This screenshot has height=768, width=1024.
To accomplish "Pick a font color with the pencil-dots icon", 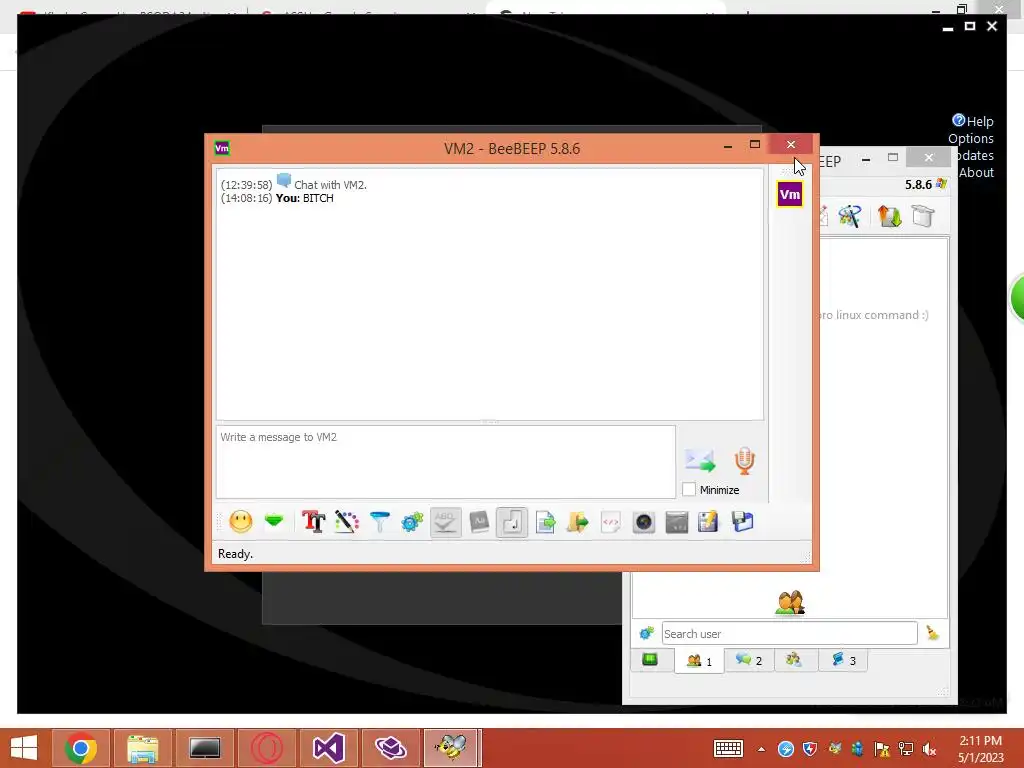I will click(x=347, y=522).
